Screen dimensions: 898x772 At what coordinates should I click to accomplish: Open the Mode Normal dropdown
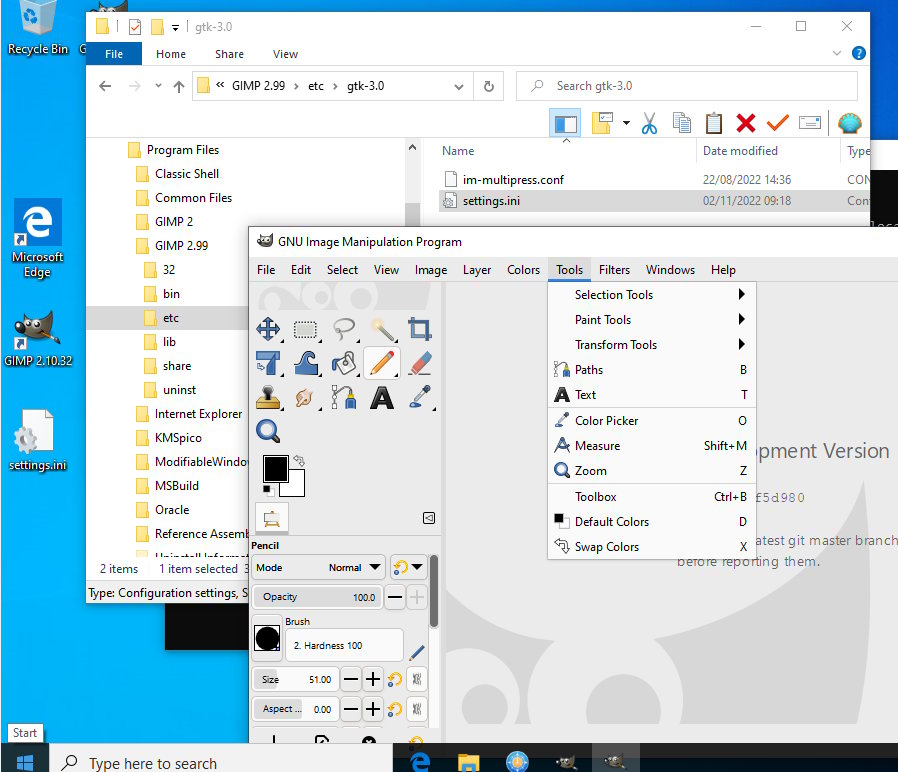pos(318,567)
